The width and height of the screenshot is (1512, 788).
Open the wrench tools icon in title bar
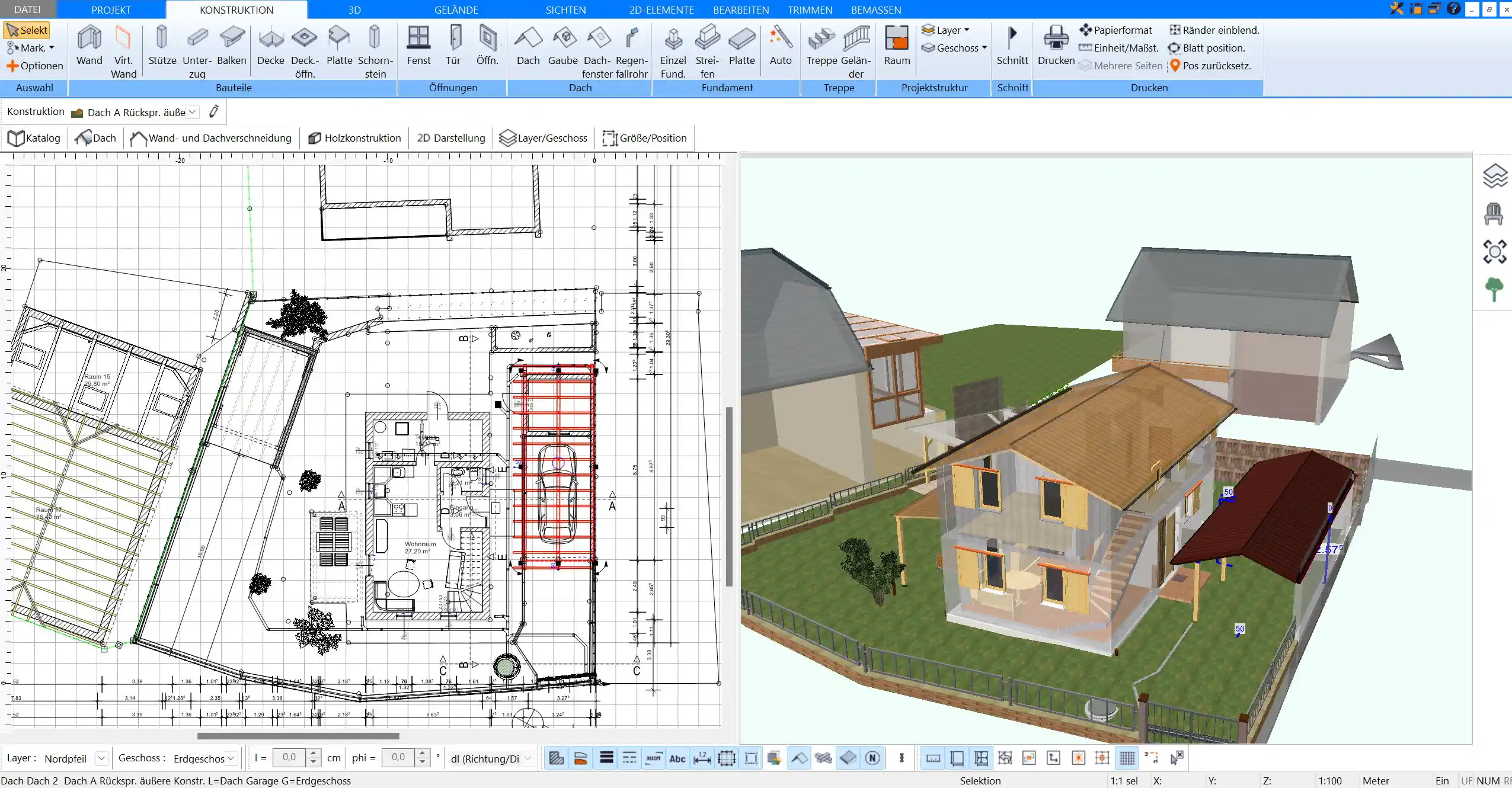coord(1397,8)
